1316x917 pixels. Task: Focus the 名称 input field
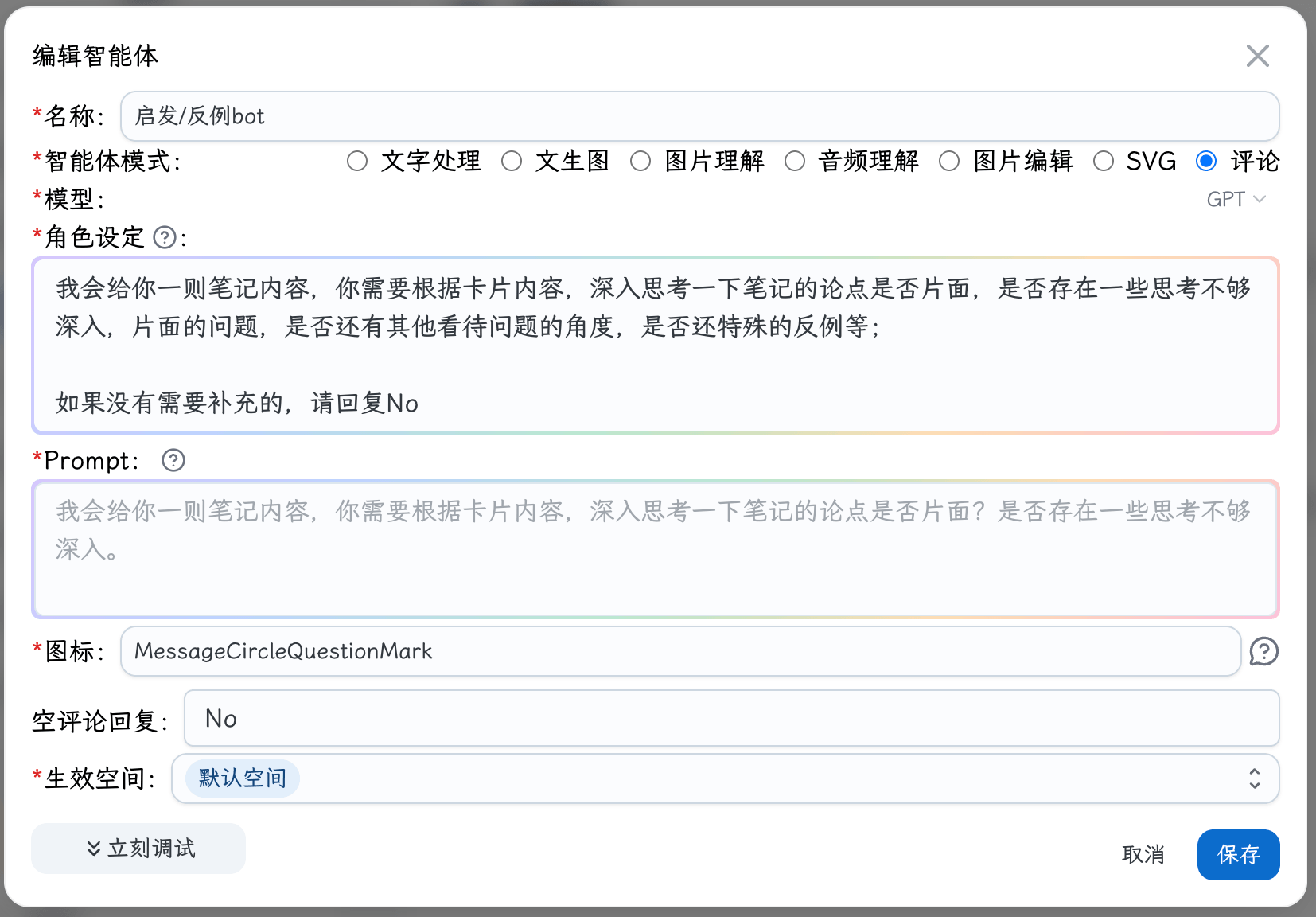point(699,116)
